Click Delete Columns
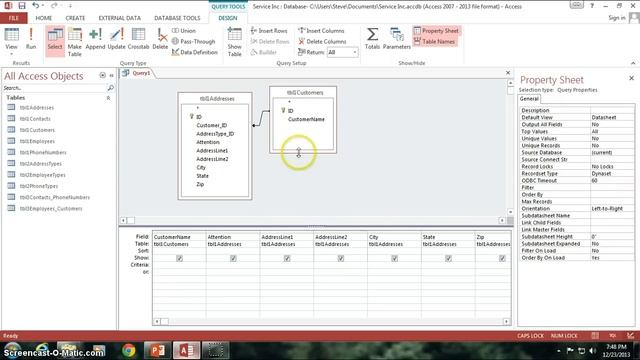 coord(322,41)
